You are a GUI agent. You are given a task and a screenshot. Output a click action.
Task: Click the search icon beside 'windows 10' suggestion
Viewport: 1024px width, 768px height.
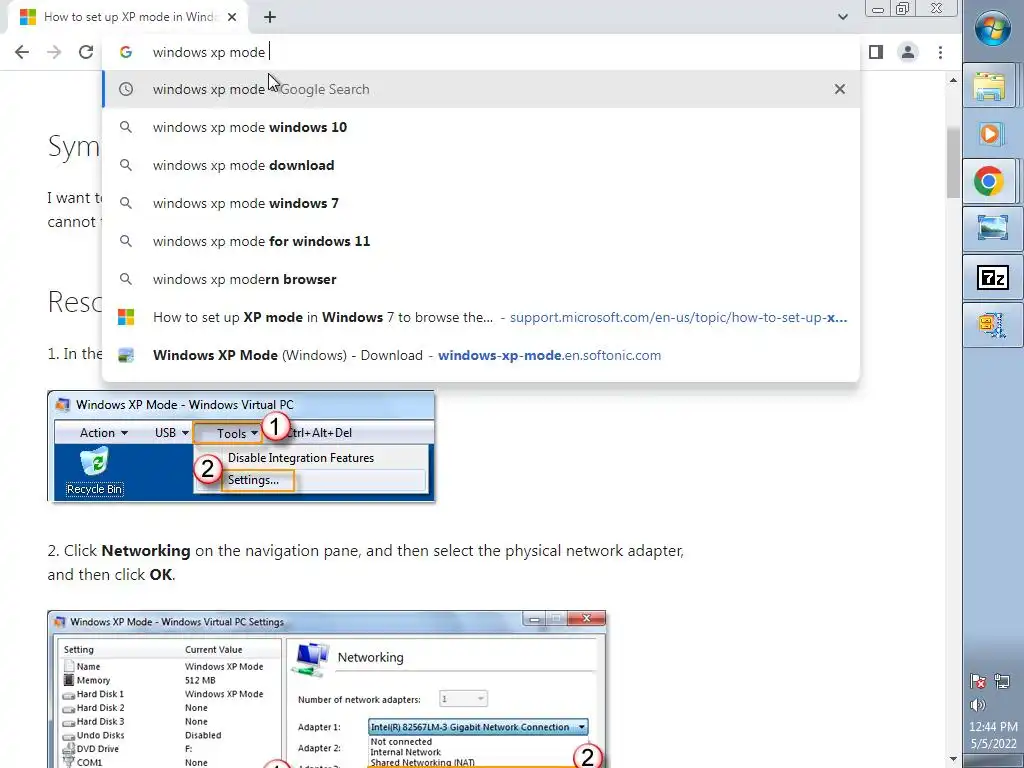126,127
